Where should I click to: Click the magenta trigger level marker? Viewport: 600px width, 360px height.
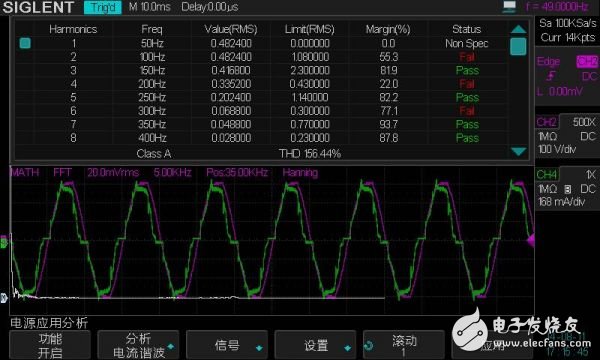531,241
